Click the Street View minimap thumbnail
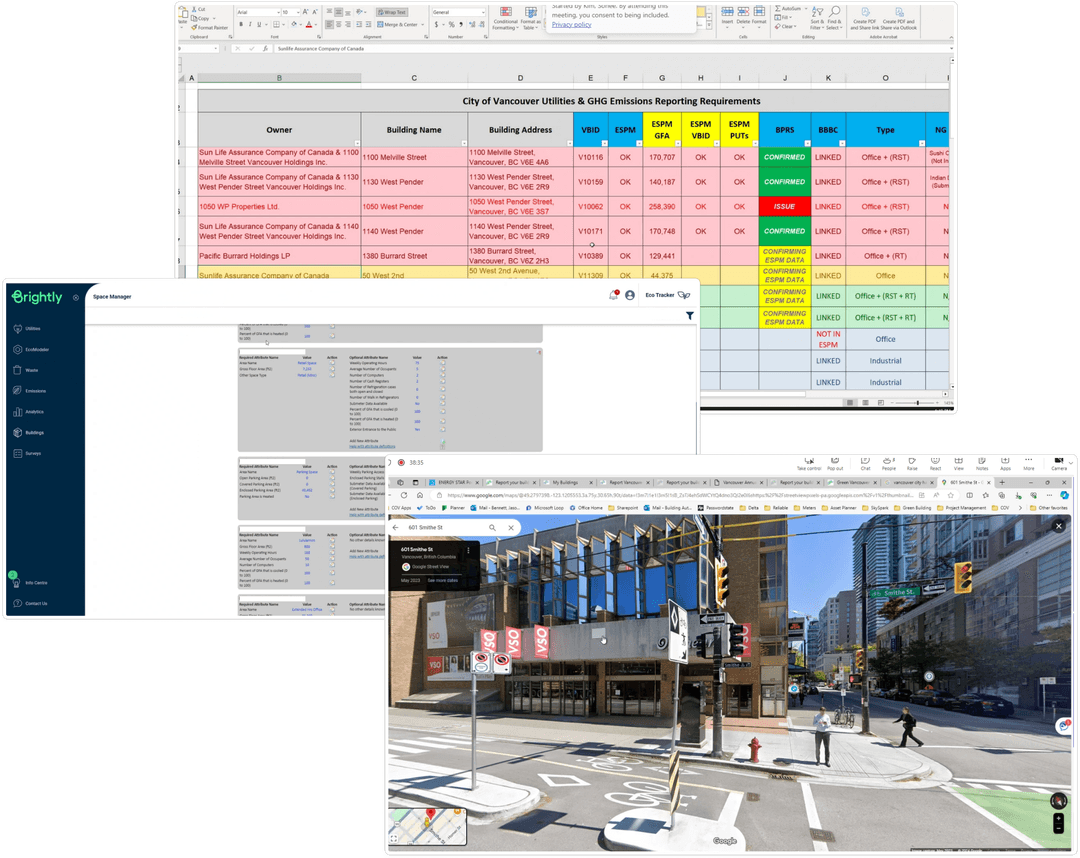This screenshot has width=1080, height=858. tap(428, 826)
